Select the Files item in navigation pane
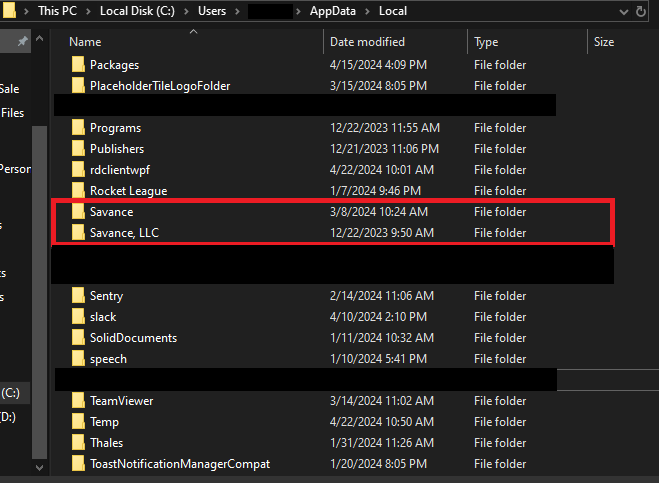 (12, 113)
